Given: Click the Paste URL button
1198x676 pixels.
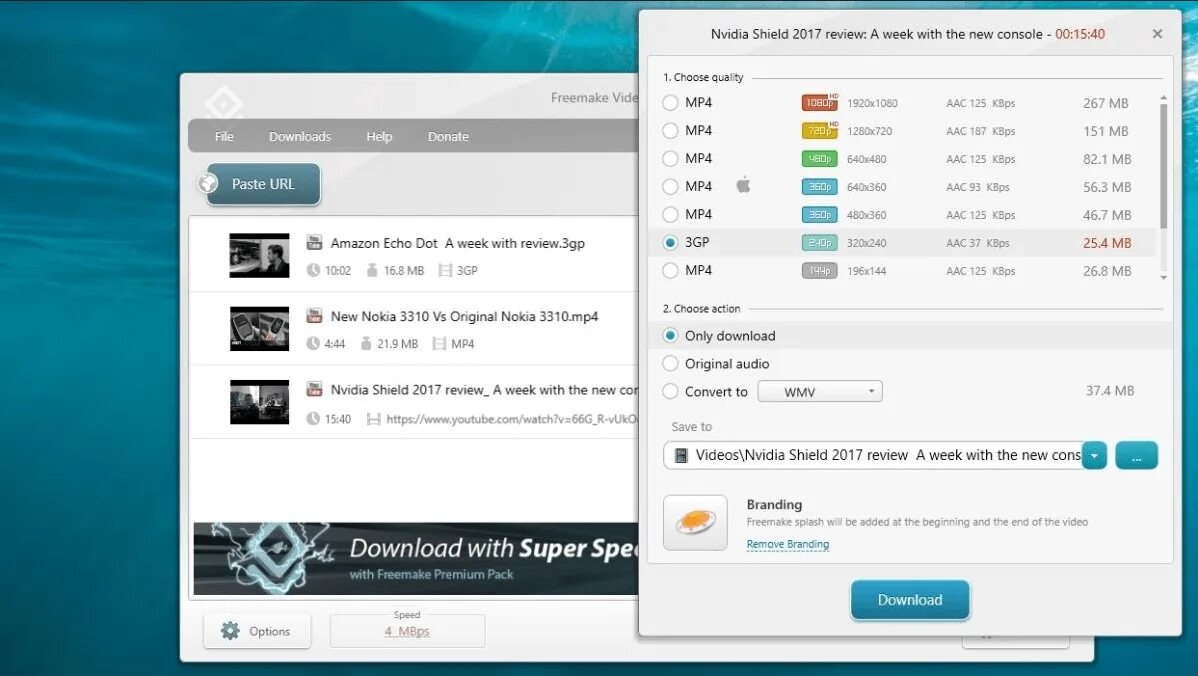Looking at the screenshot, I should tap(263, 184).
